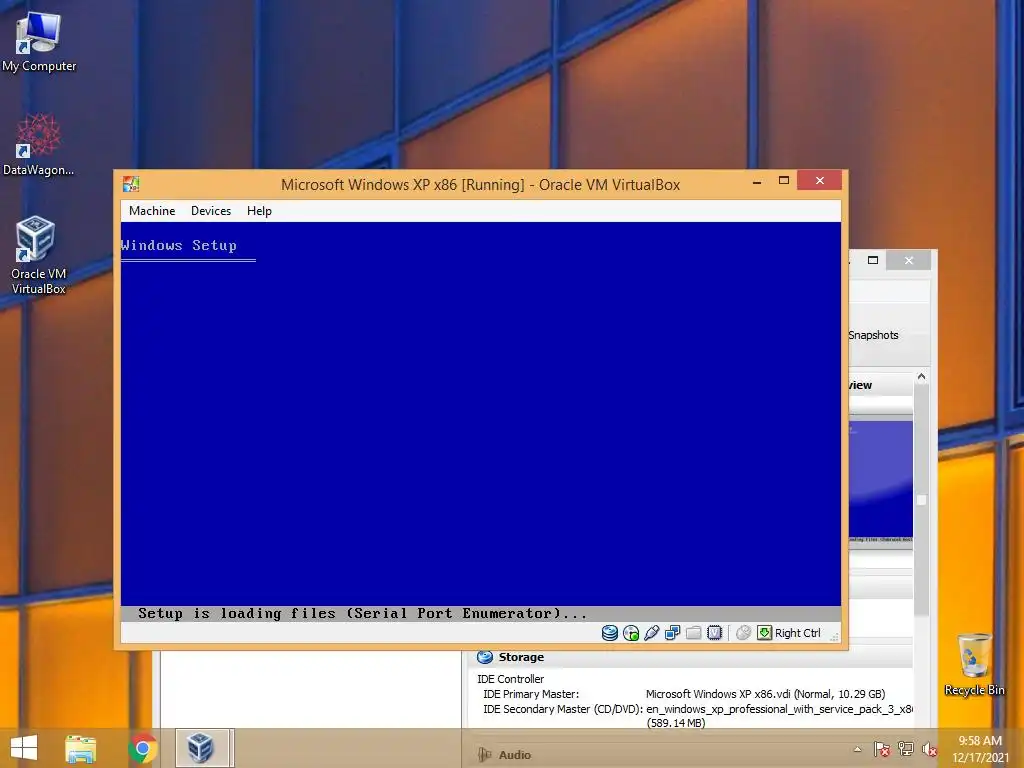Open the Oracle VM VirtualBox desktop shortcut
The width and height of the screenshot is (1024, 768).
(x=39, y=255)
